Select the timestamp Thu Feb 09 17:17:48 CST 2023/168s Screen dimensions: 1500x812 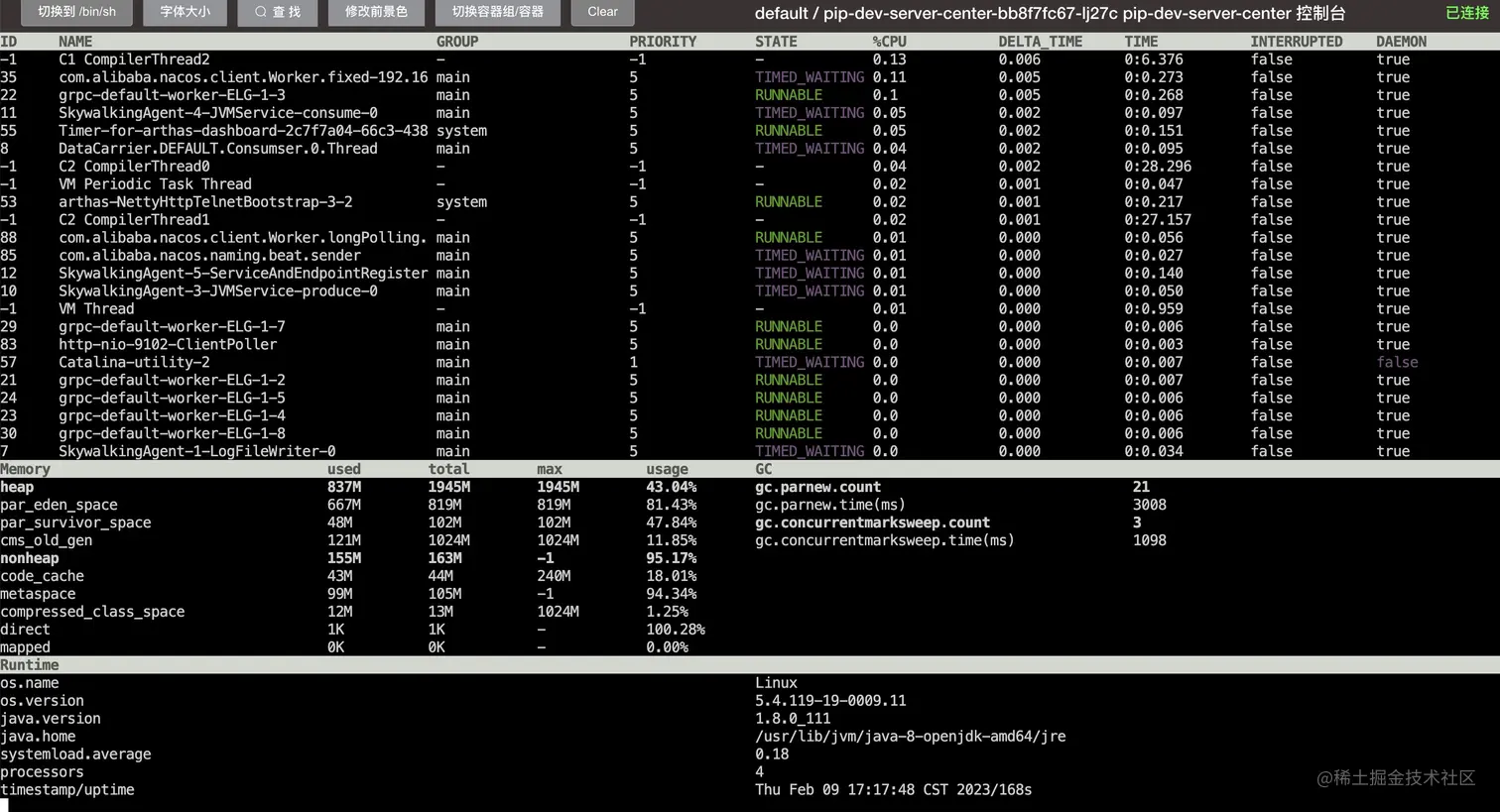coord(894,791)
